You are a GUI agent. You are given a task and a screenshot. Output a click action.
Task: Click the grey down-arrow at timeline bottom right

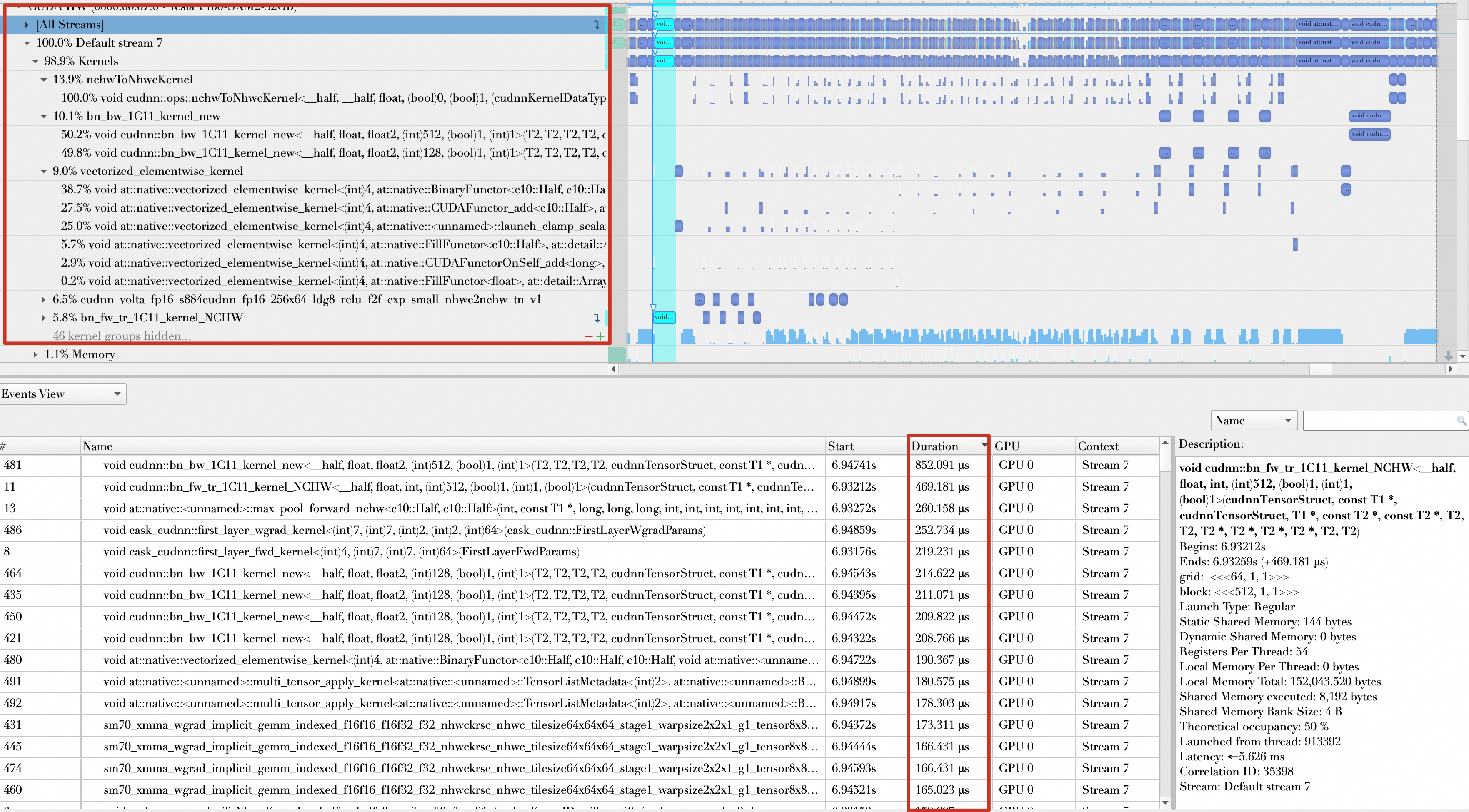coord(1448,356)
